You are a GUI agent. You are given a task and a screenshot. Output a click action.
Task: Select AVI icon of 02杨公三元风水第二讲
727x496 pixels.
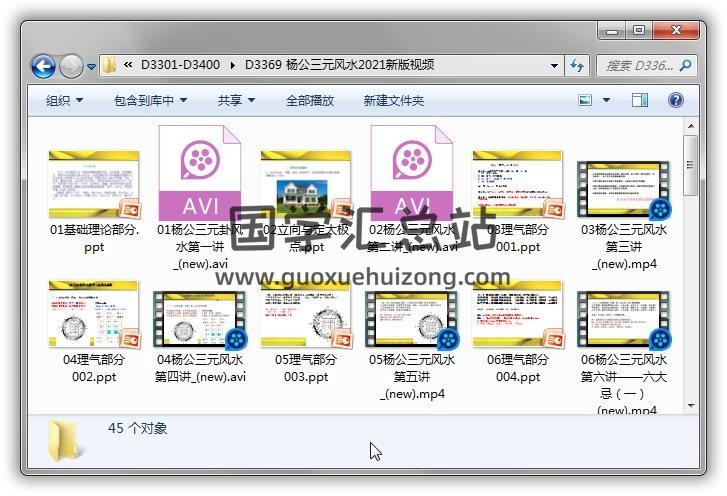click(x=412, y=172)
